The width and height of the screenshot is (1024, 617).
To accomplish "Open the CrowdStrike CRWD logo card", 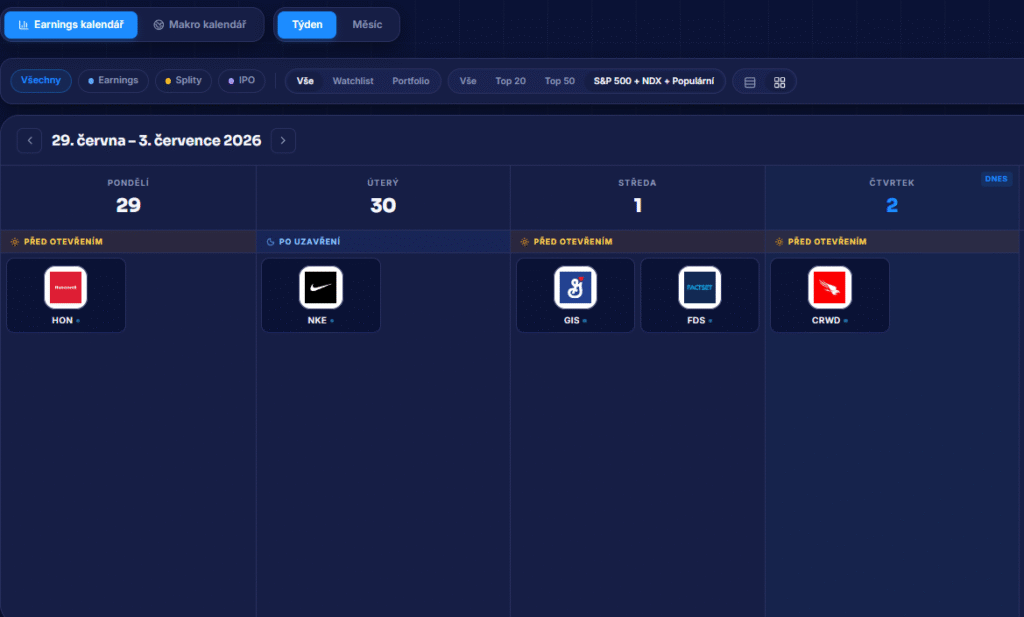I will (x=829, y=295).
